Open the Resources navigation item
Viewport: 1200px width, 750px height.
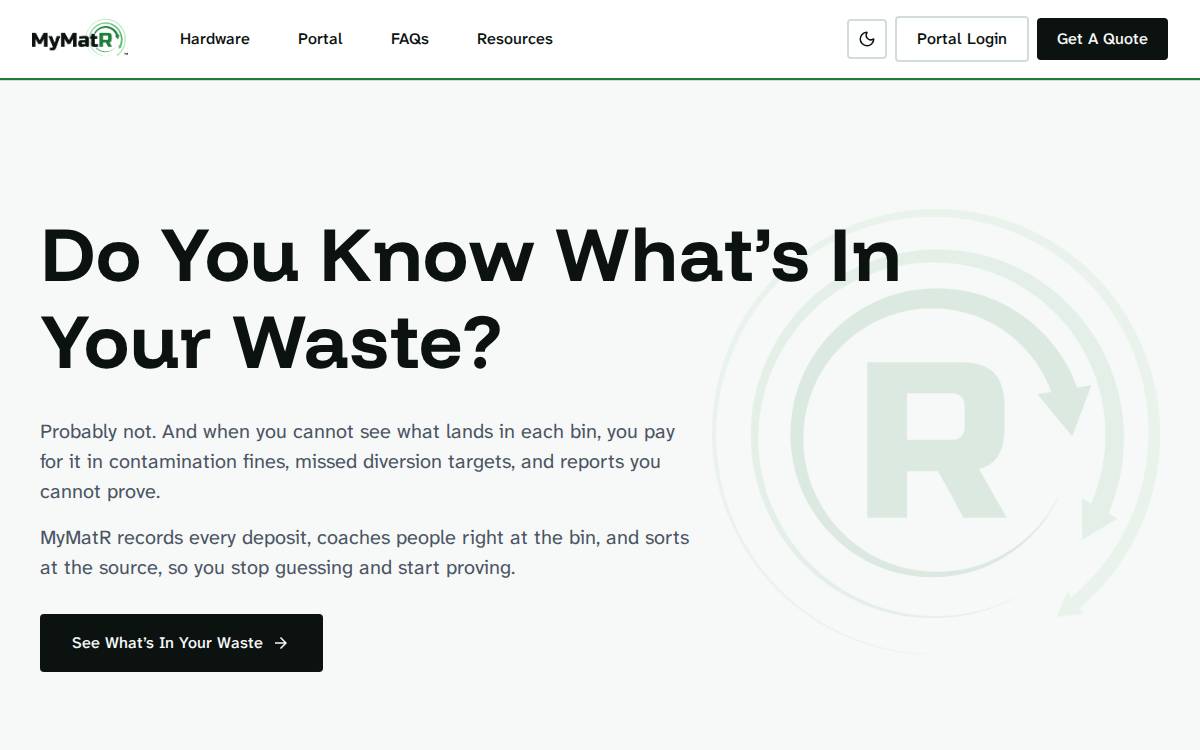coord(515,39)
